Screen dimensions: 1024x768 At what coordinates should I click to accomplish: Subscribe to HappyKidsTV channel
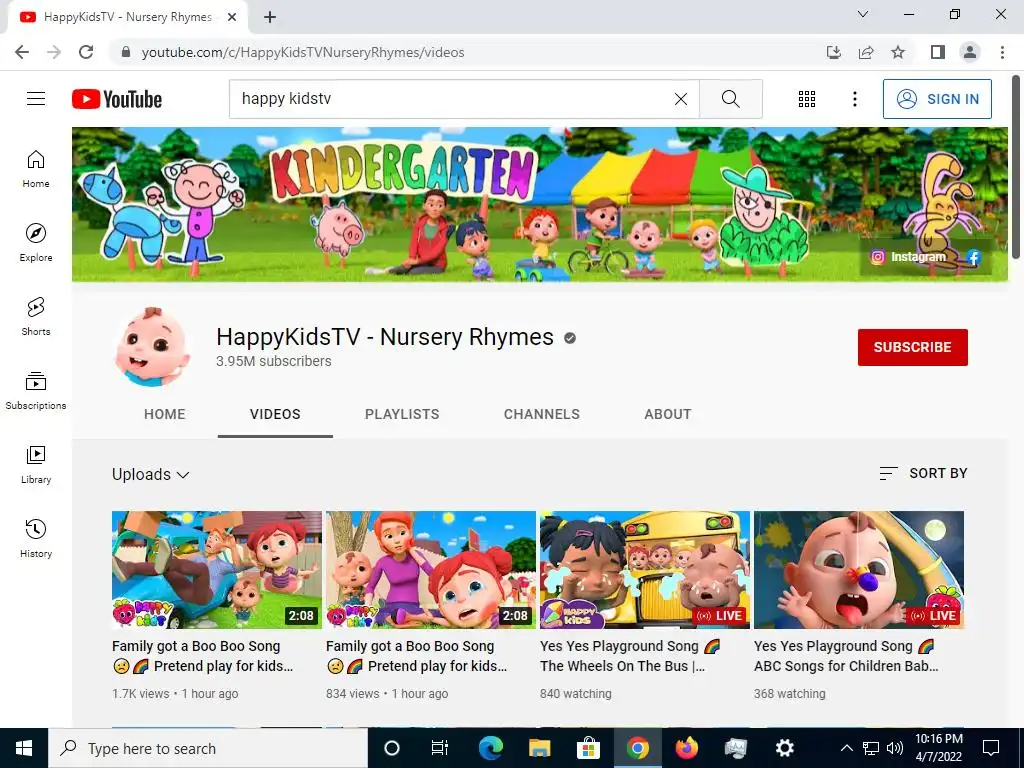pyautogui.click(x=912, y=347)
